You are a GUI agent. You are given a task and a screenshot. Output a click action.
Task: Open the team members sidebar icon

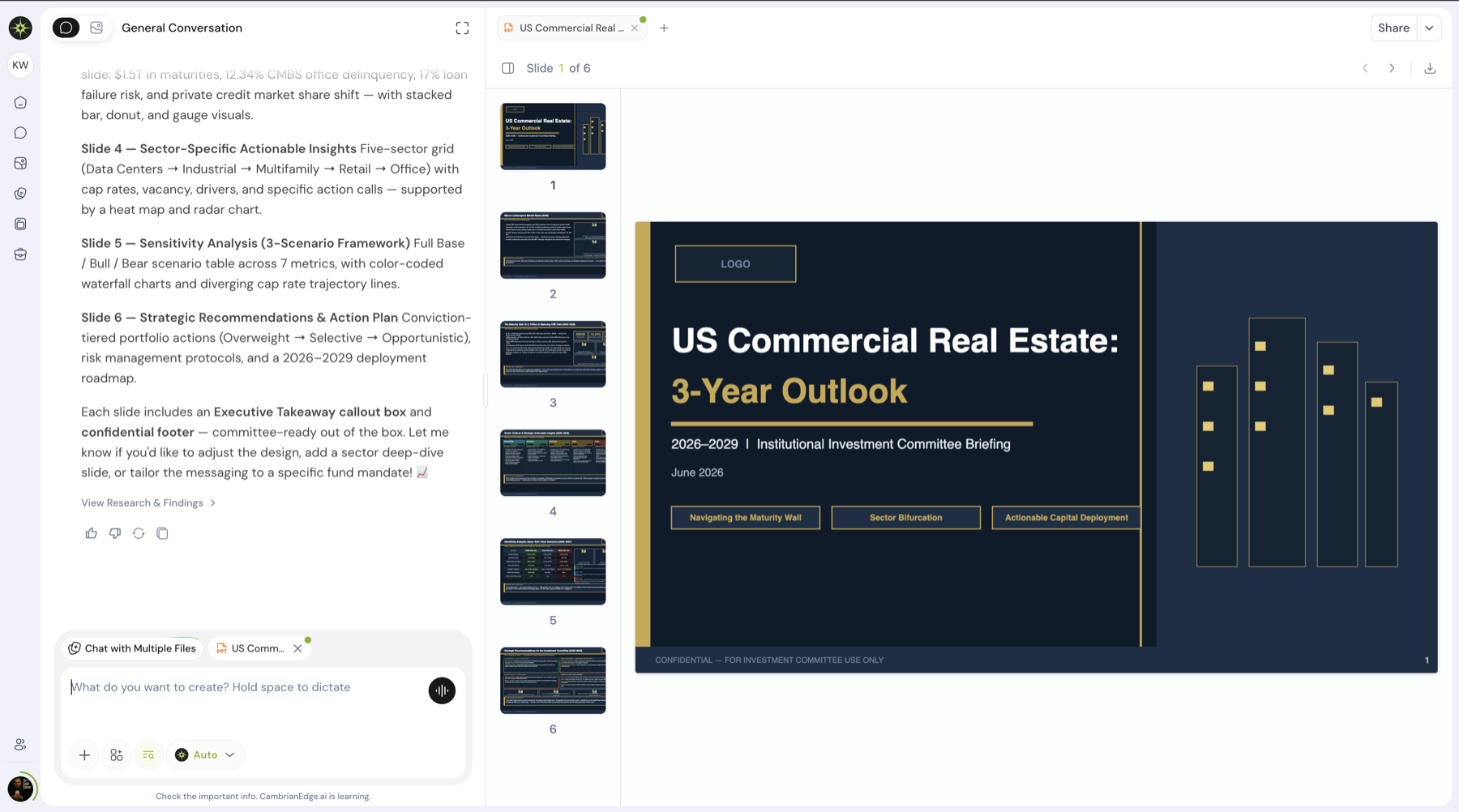click(20, 745)
